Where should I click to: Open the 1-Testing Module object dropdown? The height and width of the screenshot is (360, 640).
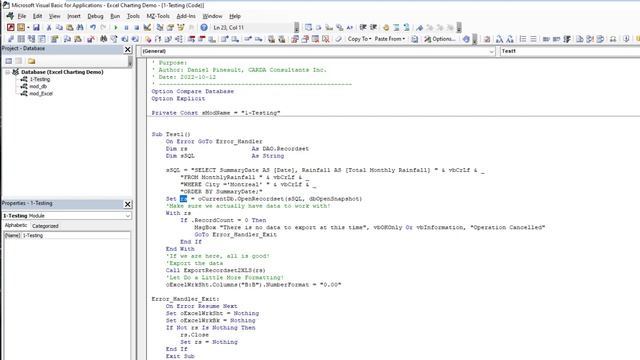128,216
